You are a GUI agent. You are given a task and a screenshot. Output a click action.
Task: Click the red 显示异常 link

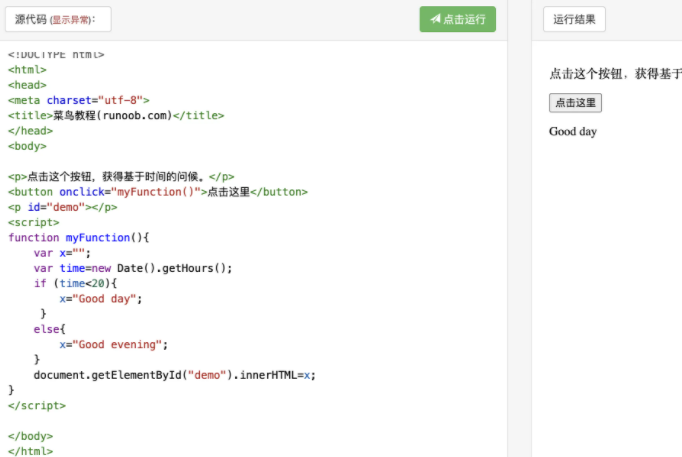pyautogui.click(x=70, y=20)
